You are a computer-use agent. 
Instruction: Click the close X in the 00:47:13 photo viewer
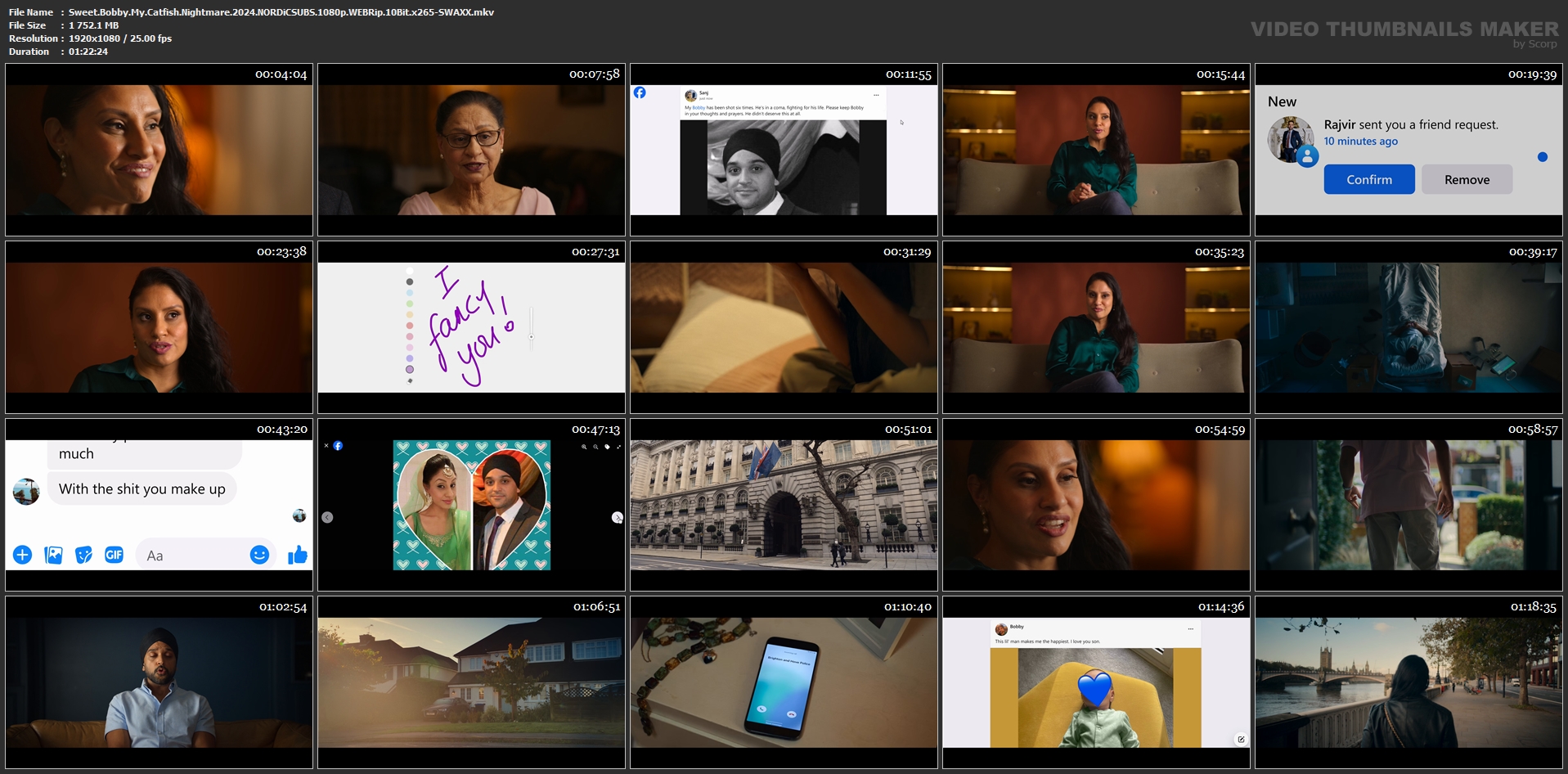pyautogui.click(x=326, y=446)
